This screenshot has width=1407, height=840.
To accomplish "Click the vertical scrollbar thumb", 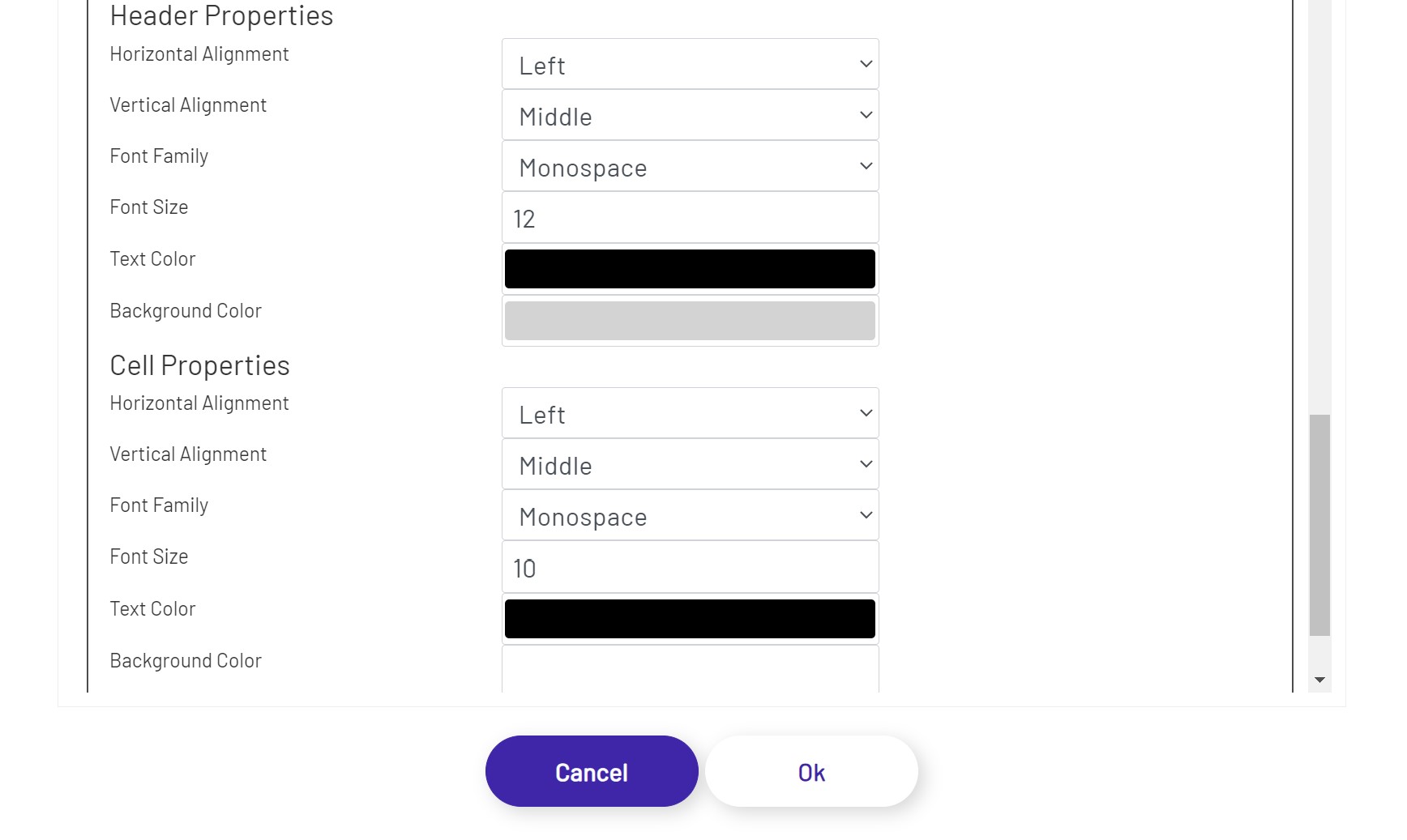I will tap(1319, 525).
